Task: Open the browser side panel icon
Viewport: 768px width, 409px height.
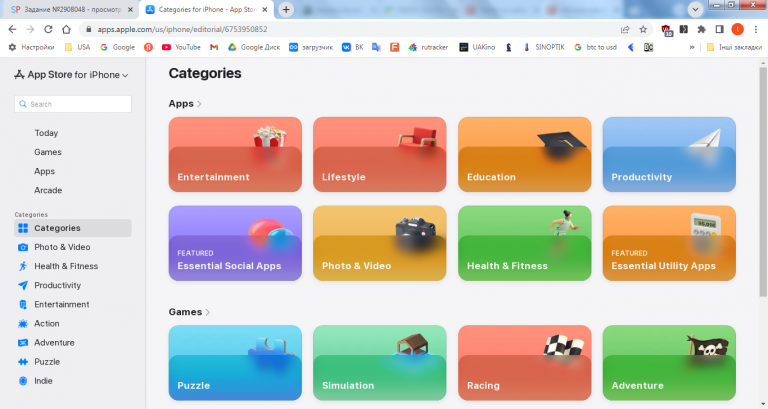Action: pos(720,29)
